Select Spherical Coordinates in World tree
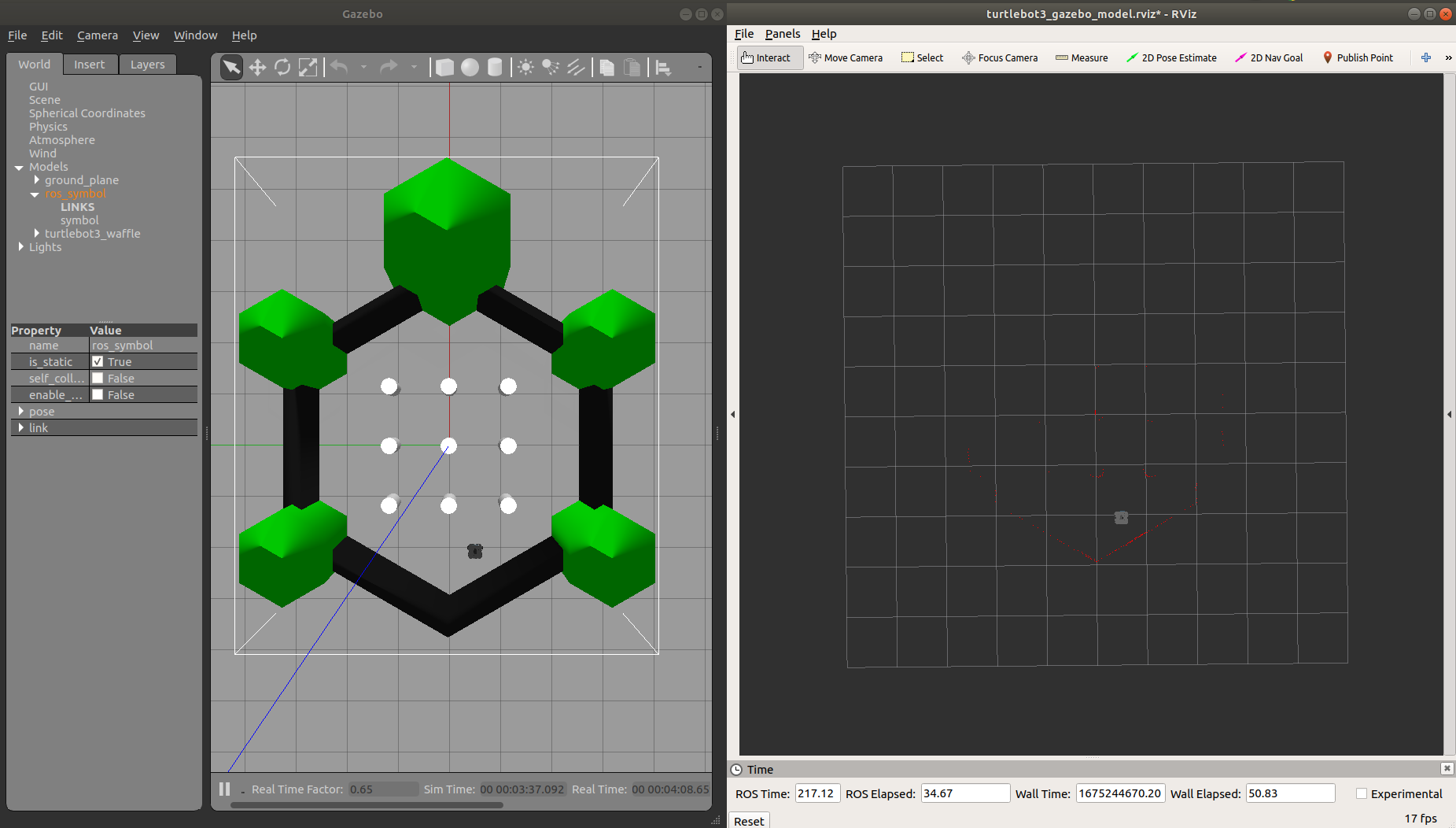This screenshot has width=1456, height=828. click(87, 113)
